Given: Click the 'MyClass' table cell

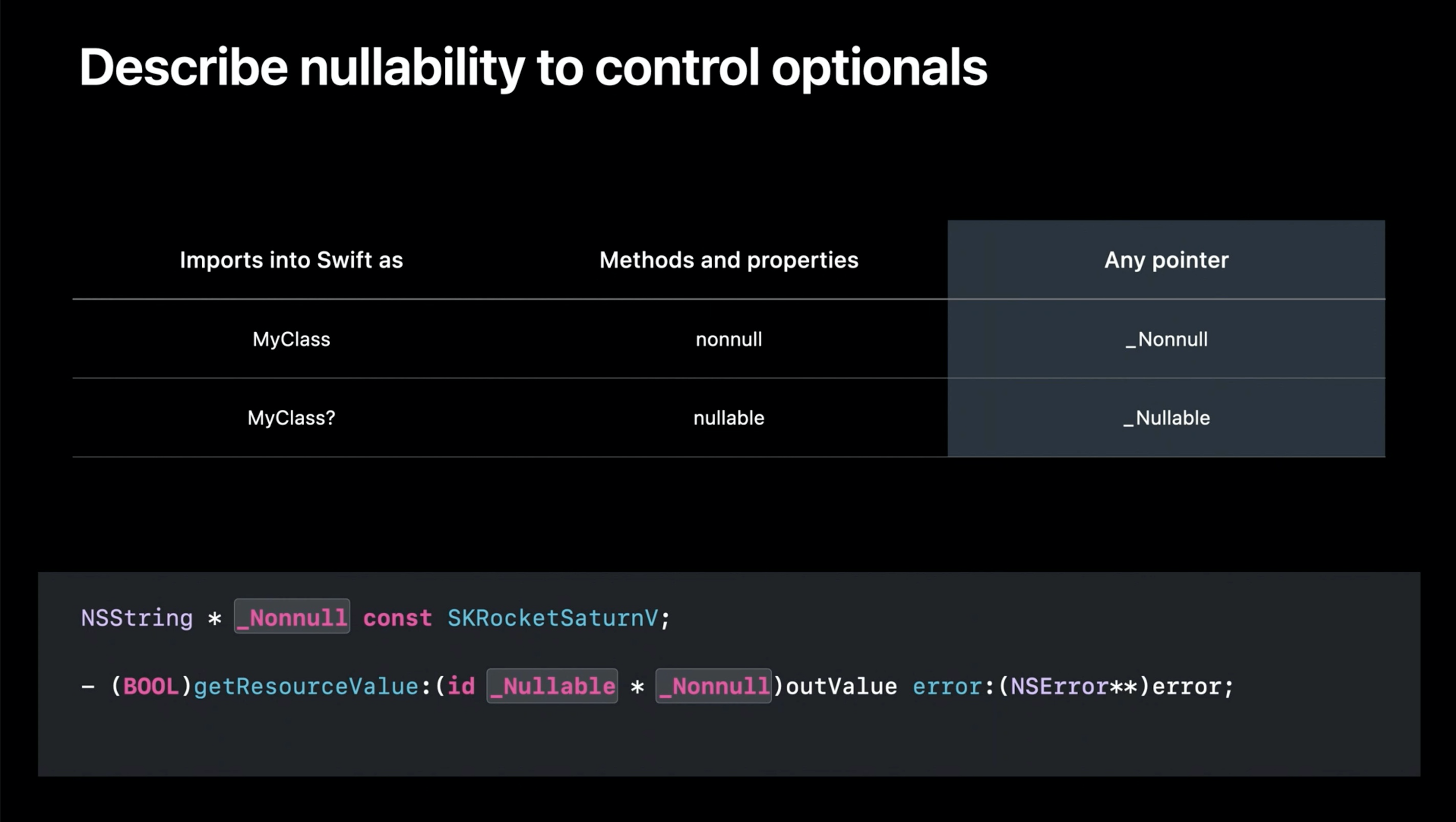Looking at the screenshot, I should pyautogui.click(x=291, y=339).
